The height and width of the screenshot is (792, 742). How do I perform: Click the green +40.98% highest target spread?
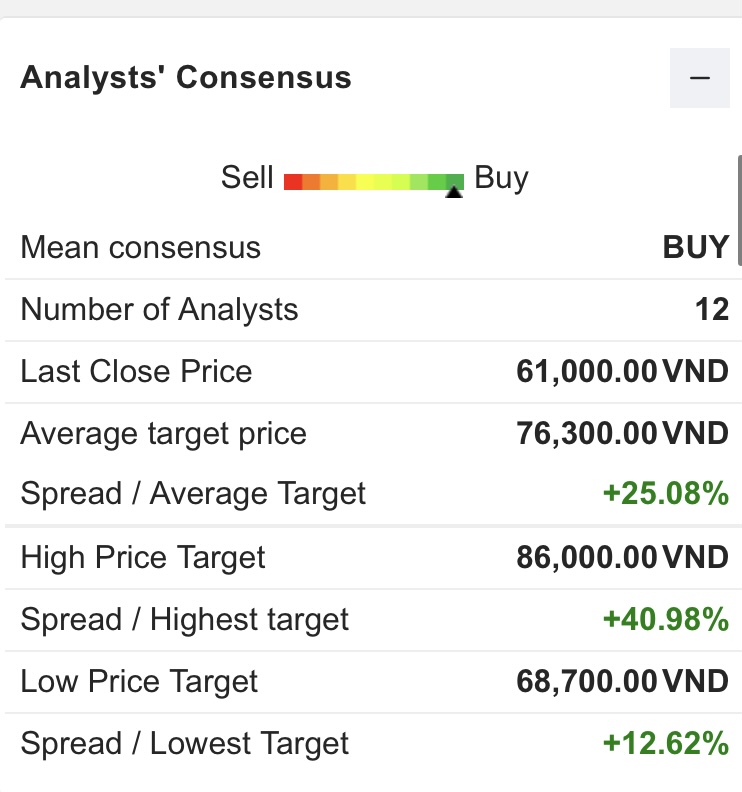pos(666,620)
